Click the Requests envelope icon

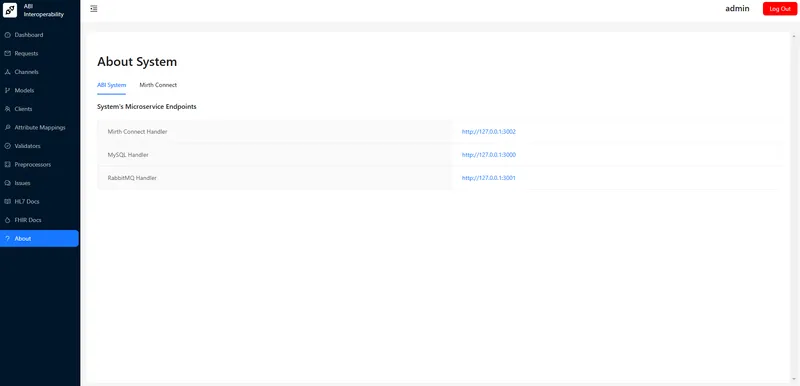click(8, 54)
